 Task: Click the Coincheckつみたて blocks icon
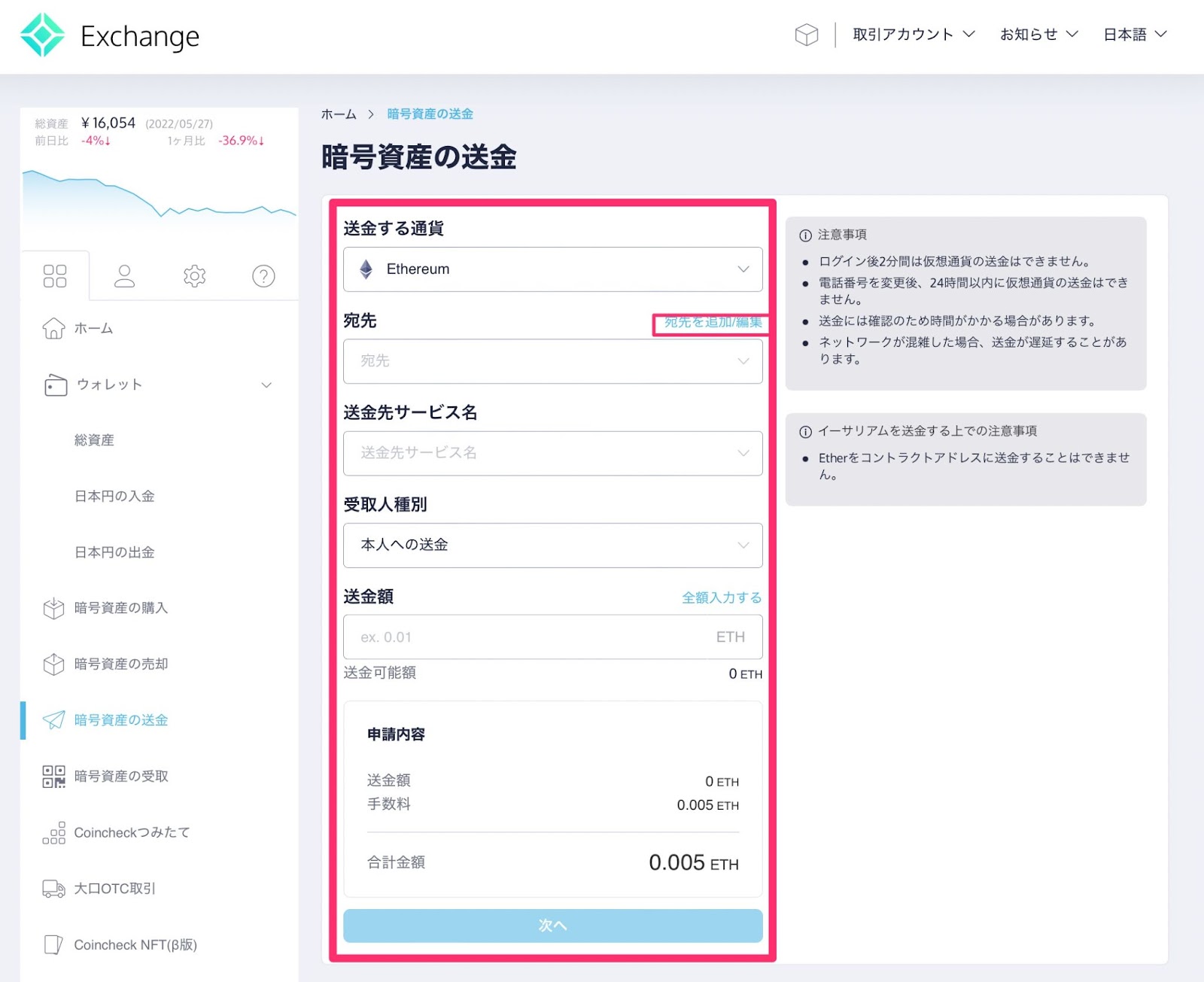(53, 833)
